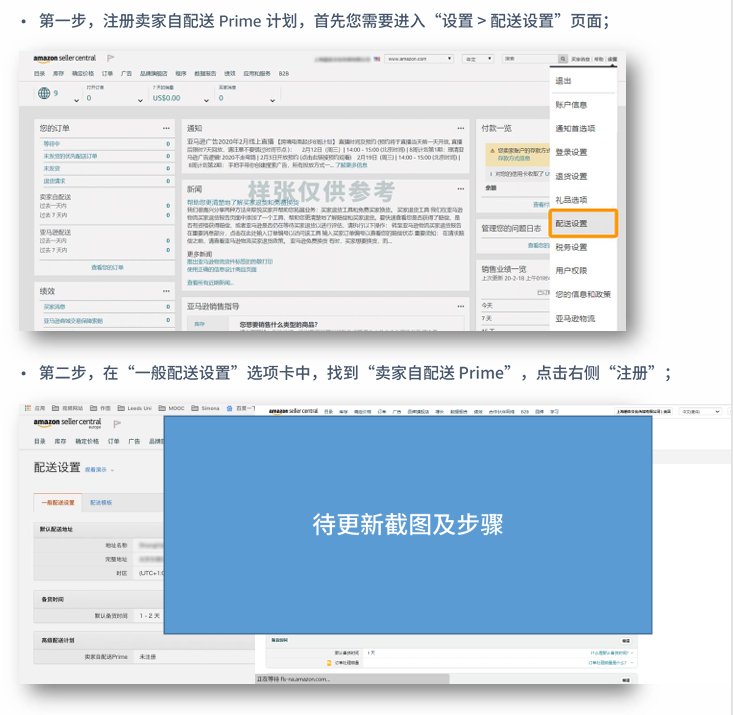Screen dimensions: 733x715
Task: Open the three-dot menu on the 通知 card
Action: [x=460, y=128]
